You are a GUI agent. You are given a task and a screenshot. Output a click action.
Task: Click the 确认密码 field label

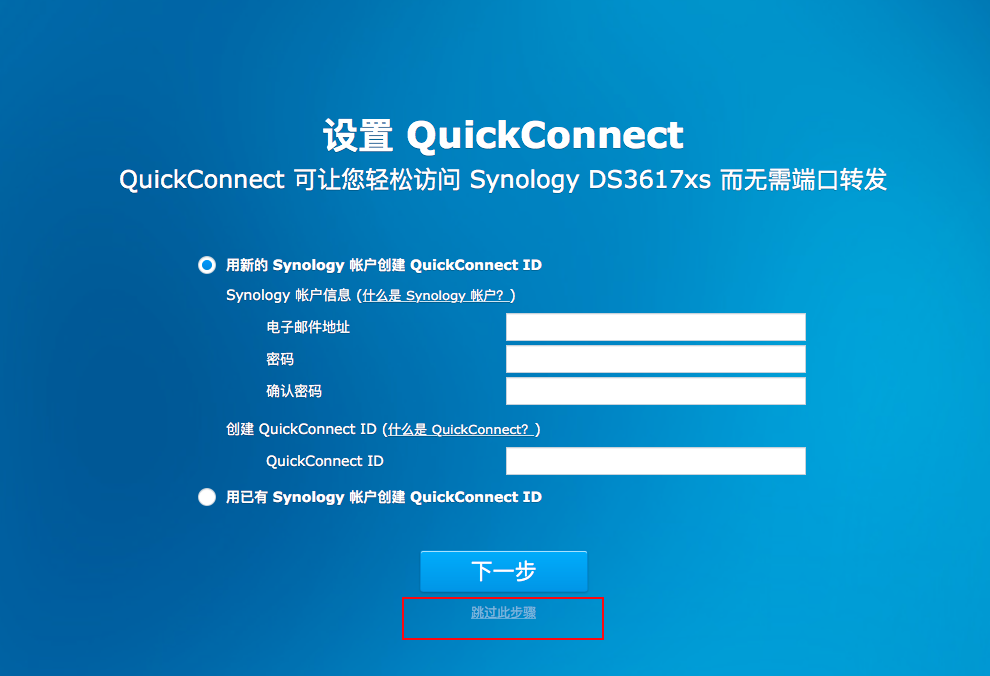click(x=294, y=391)
